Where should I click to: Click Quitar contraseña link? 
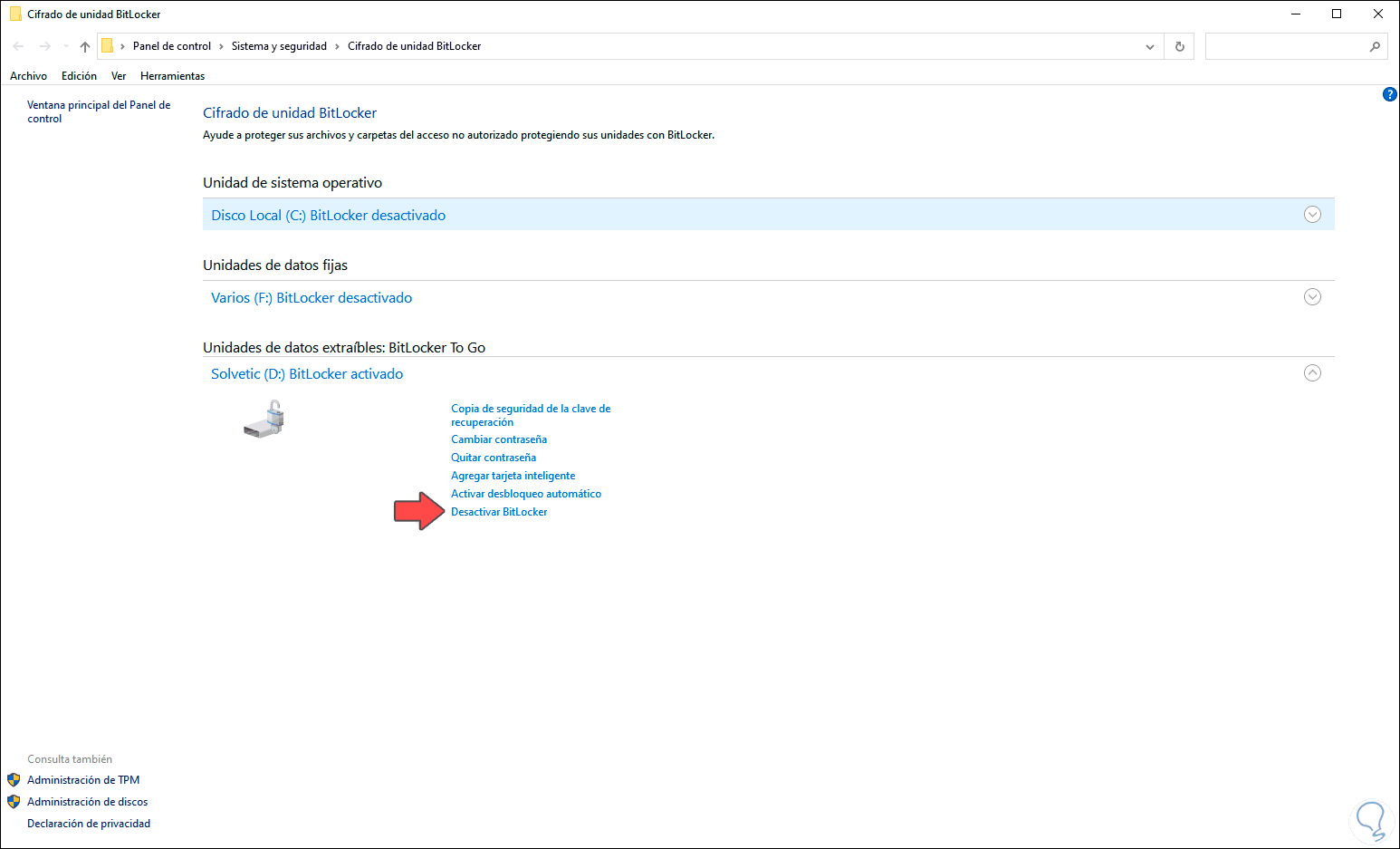tap(494, 458)
